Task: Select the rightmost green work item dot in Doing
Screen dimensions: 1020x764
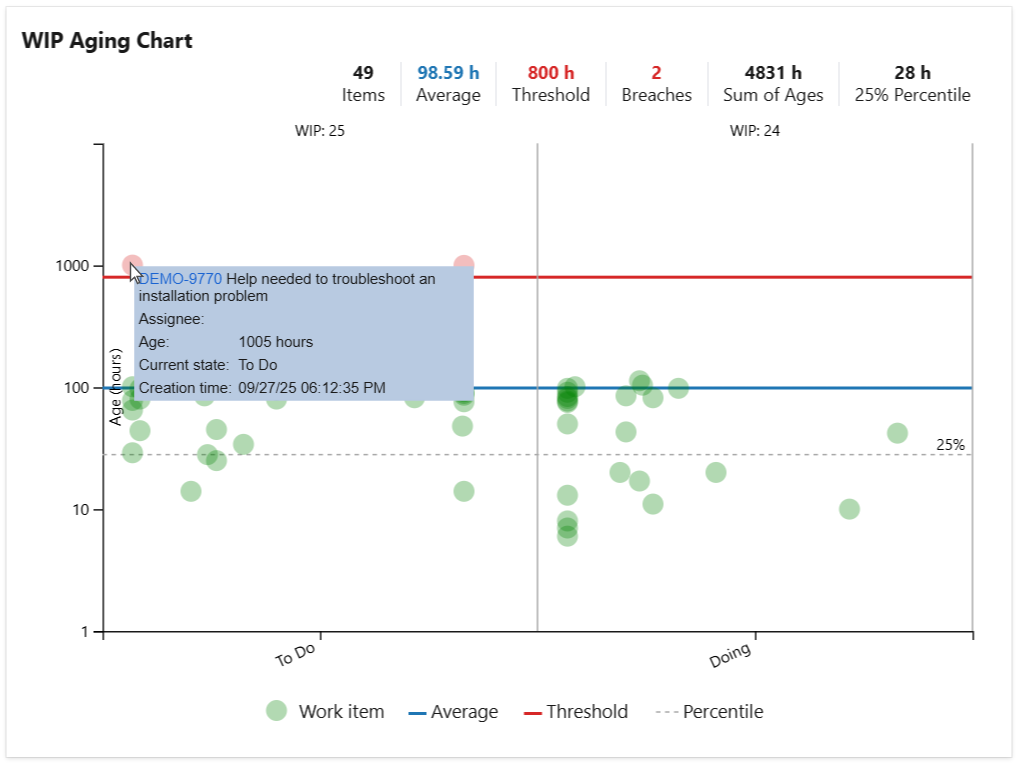Action: click(x=895, y=432)
